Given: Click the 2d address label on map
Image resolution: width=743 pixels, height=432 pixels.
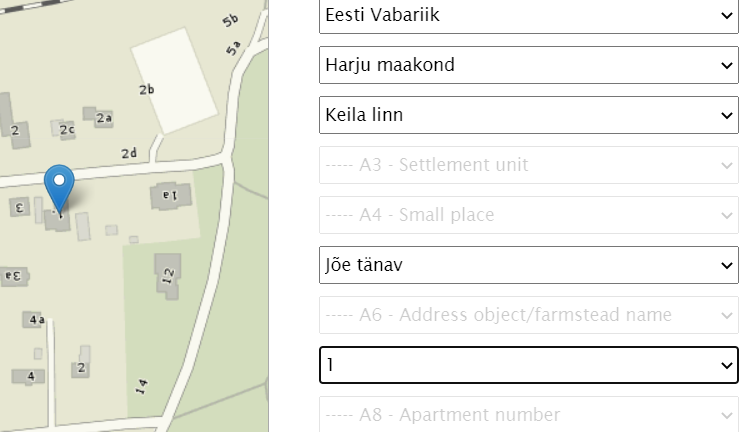Looking at the screenshot, I should pos(129,153).
